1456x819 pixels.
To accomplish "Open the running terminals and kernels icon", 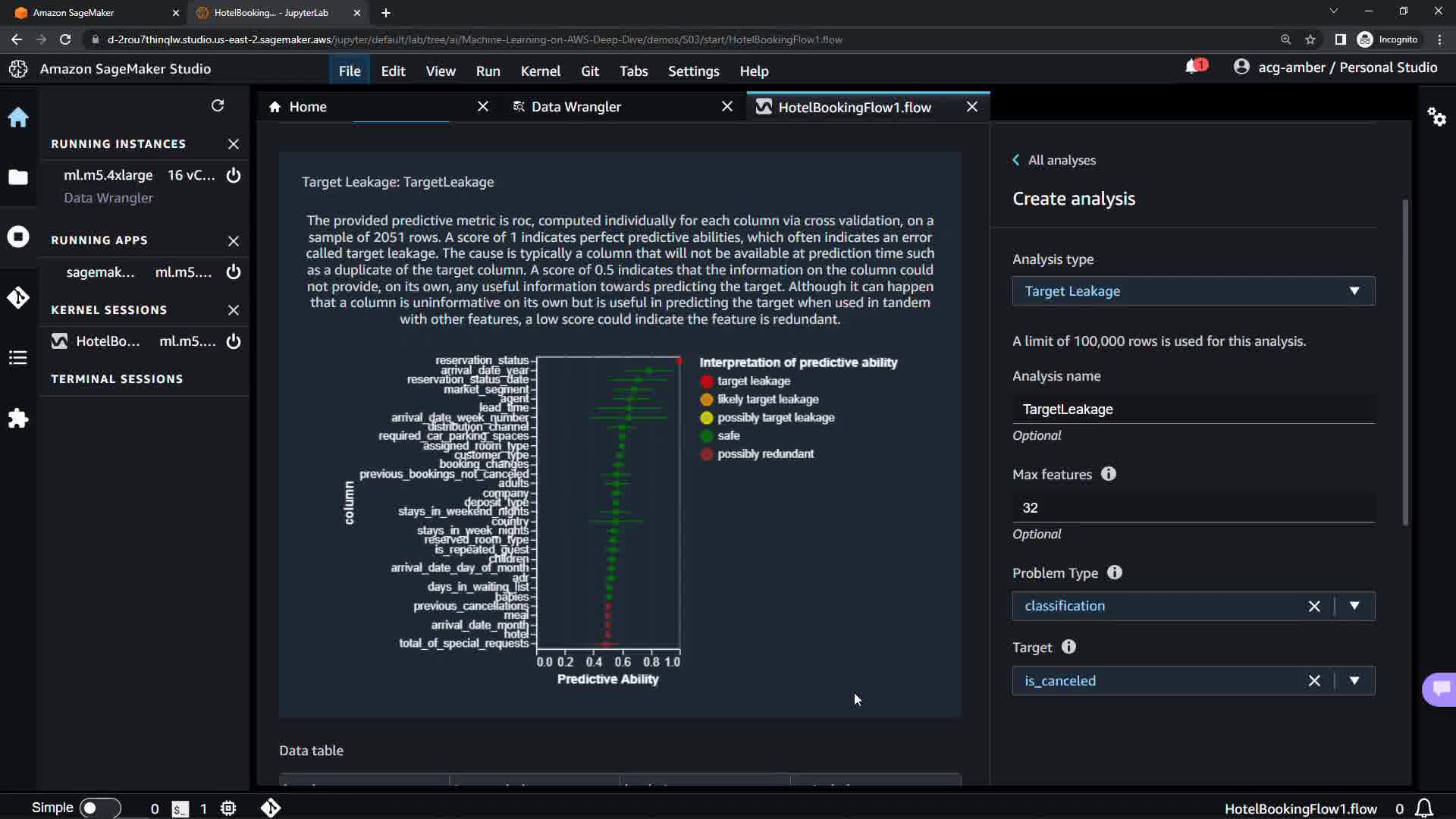I will tap(18, 237).
